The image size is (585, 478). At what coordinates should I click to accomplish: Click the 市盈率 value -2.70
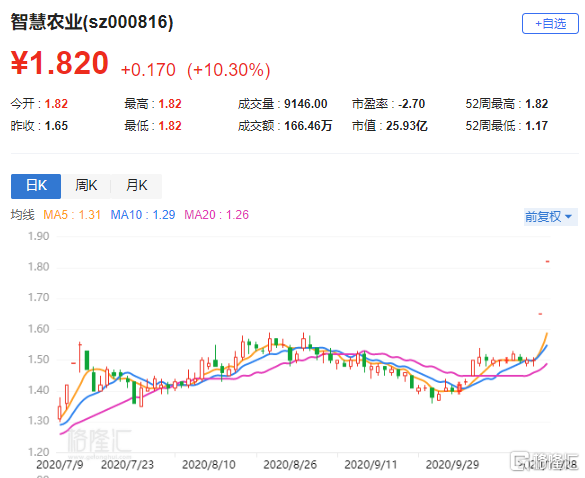coord(411,104)
